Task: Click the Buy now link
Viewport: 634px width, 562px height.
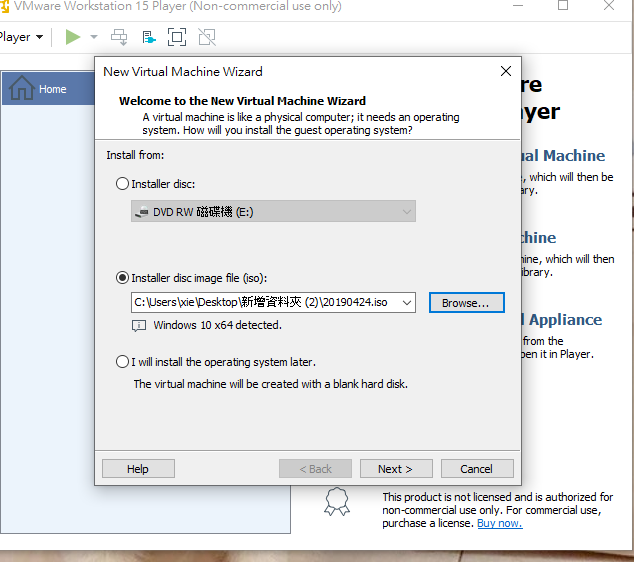Action: (500, 523)
